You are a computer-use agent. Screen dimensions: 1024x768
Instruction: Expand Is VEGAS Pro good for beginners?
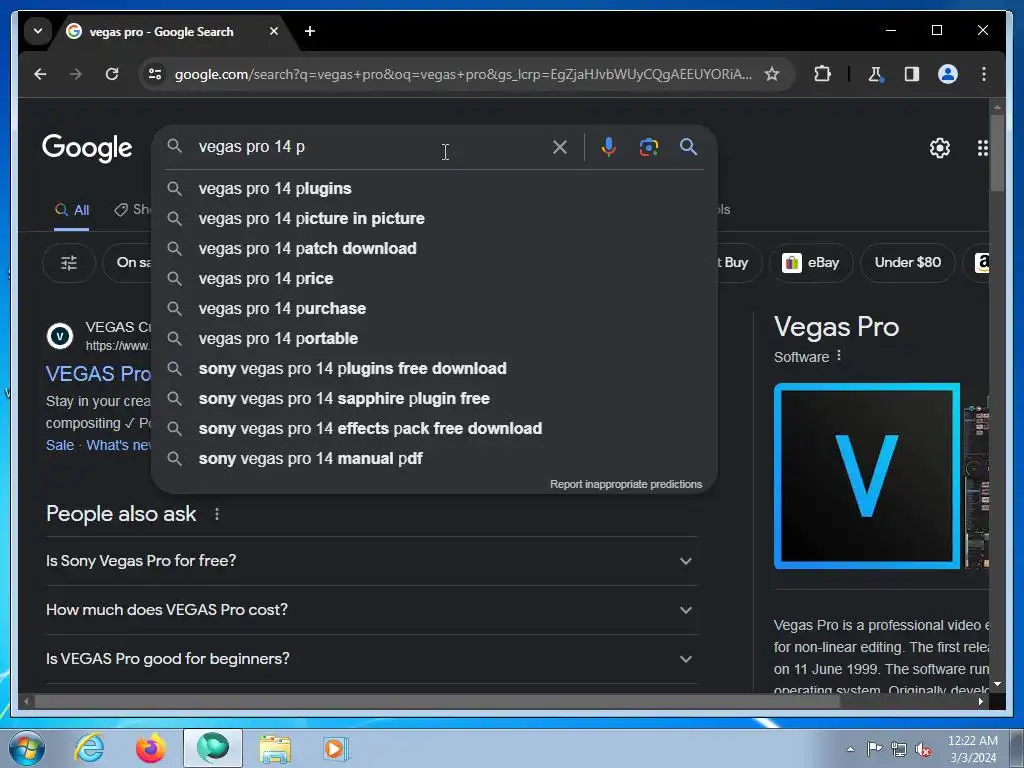pos(370,659)
